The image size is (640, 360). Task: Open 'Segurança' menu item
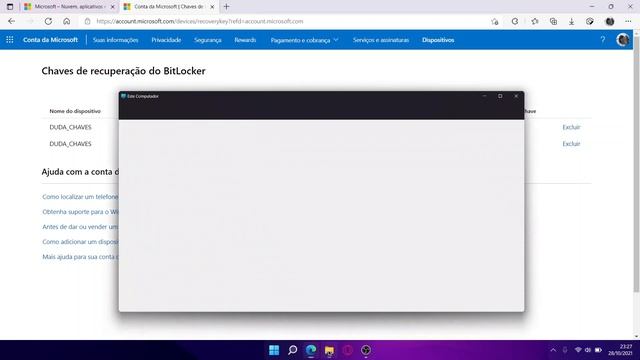pos(208,40)
